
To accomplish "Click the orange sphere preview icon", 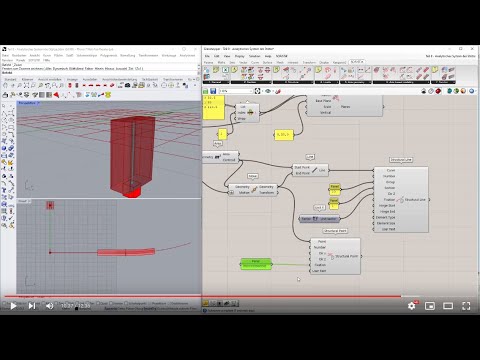I will 464,91.
